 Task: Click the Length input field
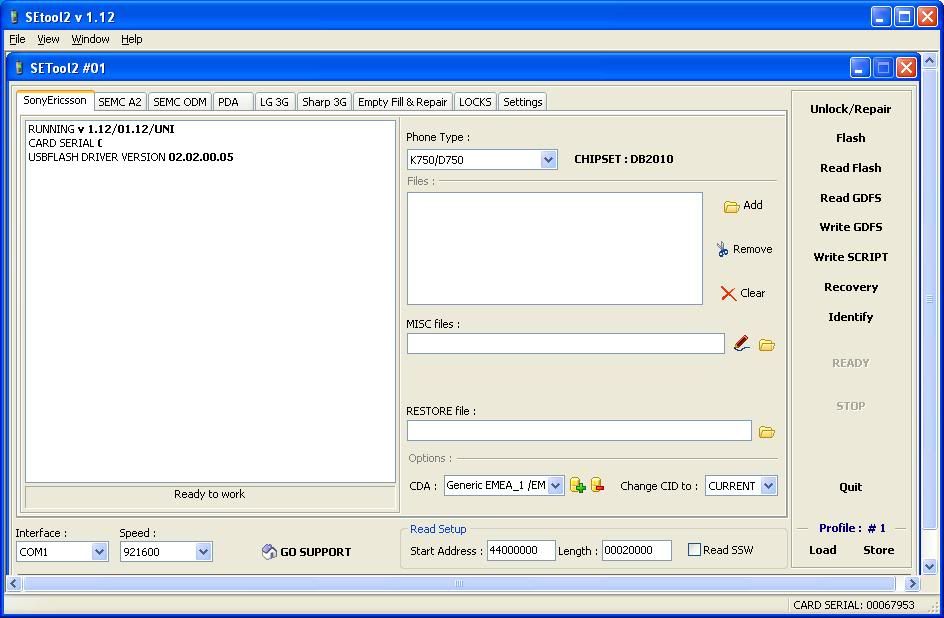636,550
